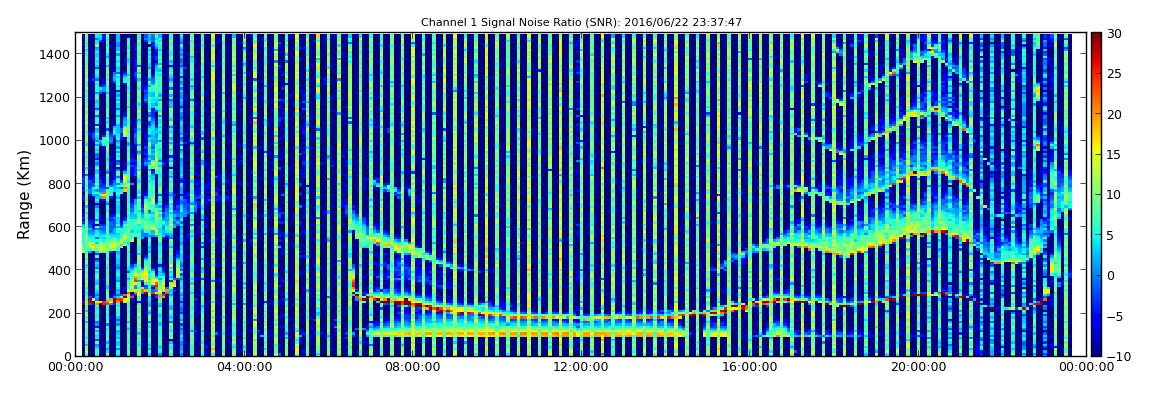Click the 200 range tick label

[x=60, y=313]
